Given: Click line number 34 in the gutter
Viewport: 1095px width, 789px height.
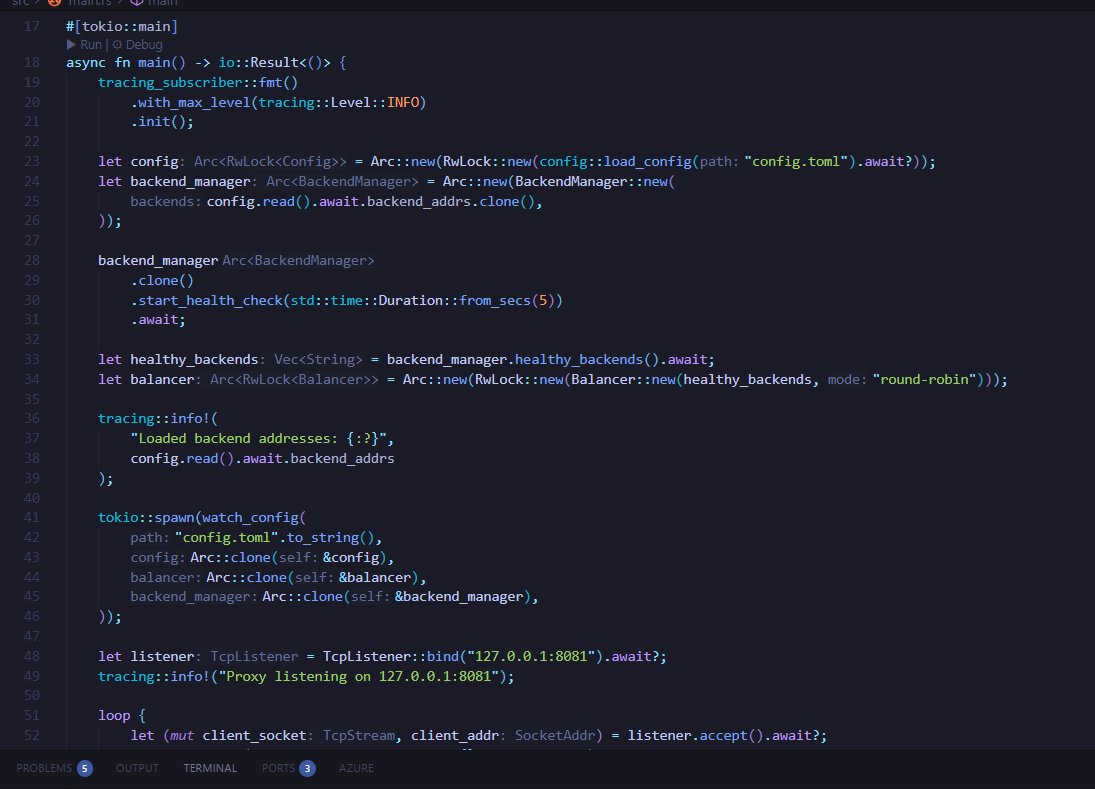Looking at the screenshot, I should coord(32,379).
